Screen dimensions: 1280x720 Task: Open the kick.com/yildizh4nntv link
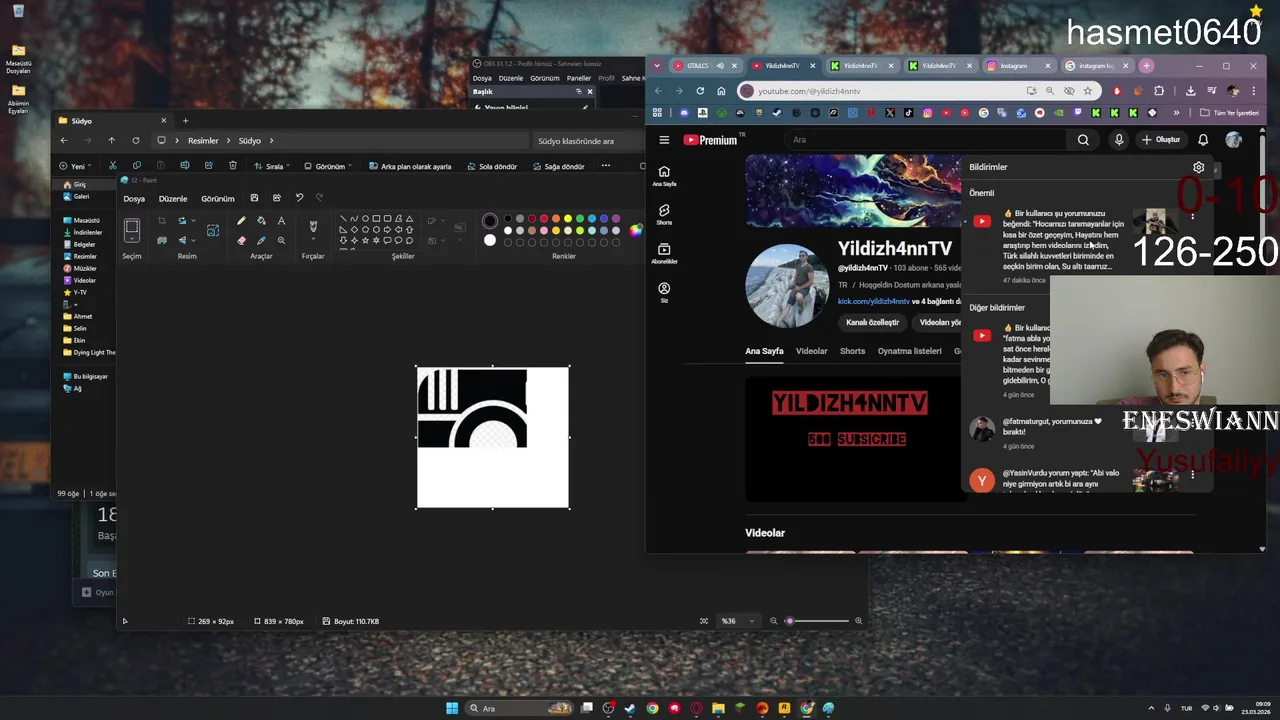click(873, 301)
